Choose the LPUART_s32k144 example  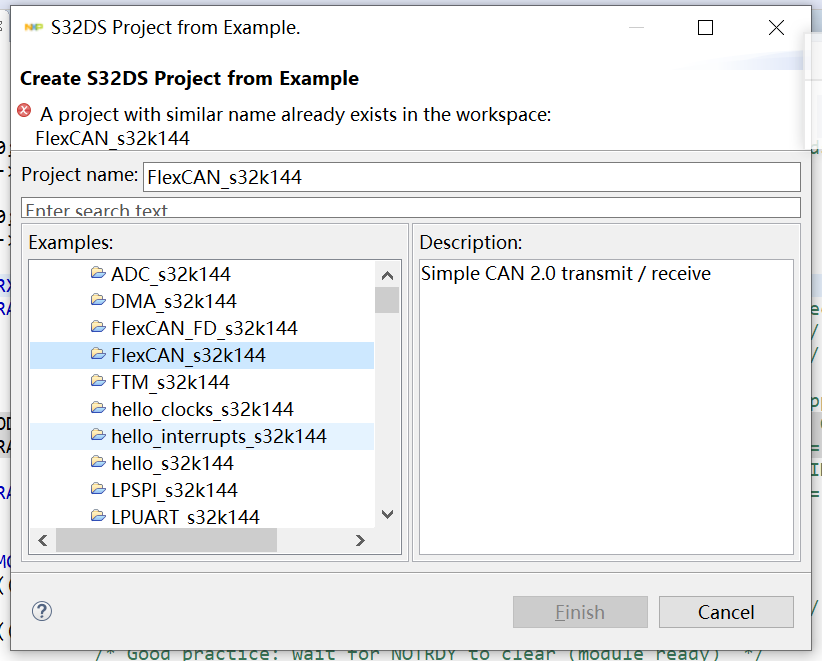pyautogui.click(x=185, y=517)
